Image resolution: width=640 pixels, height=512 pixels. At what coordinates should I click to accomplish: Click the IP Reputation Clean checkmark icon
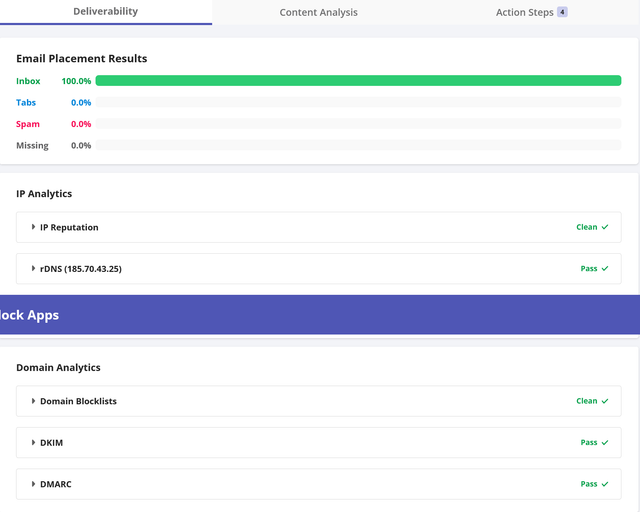(x=605, y=227)
